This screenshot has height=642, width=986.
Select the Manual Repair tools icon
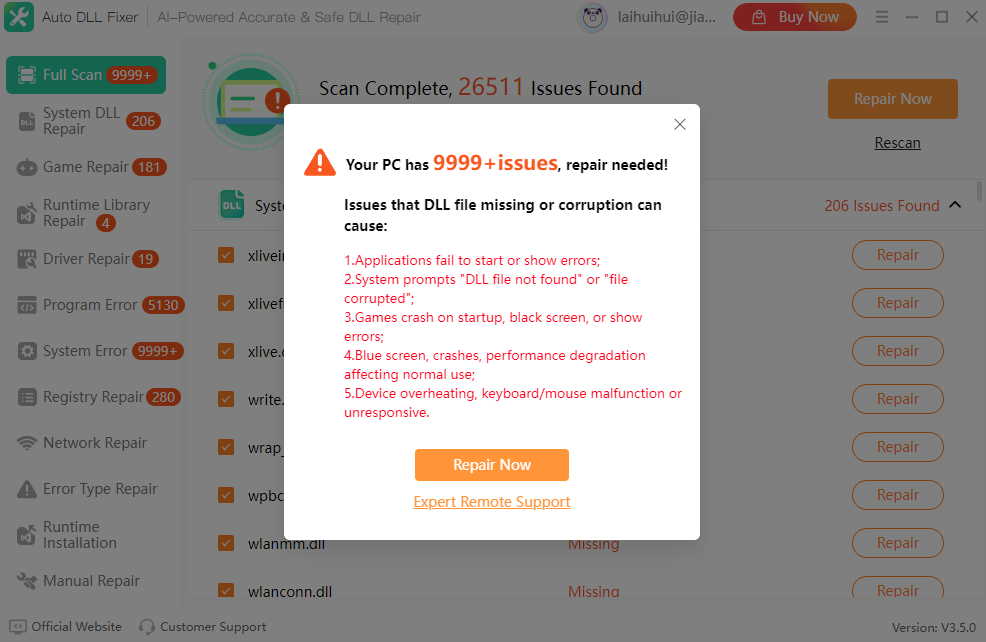coord(26,581)
